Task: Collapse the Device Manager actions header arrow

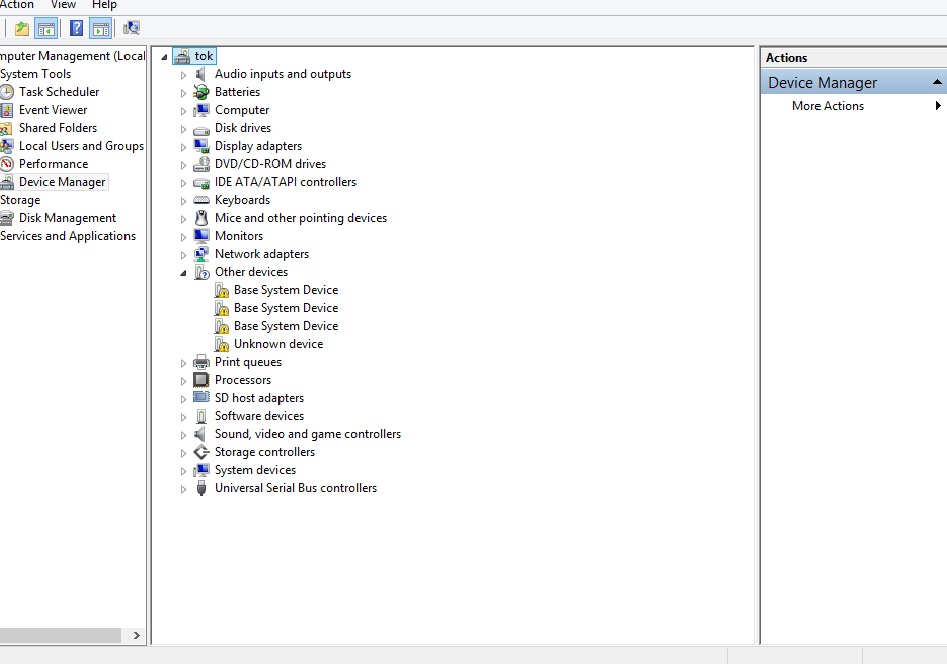Action: [937, 82]
